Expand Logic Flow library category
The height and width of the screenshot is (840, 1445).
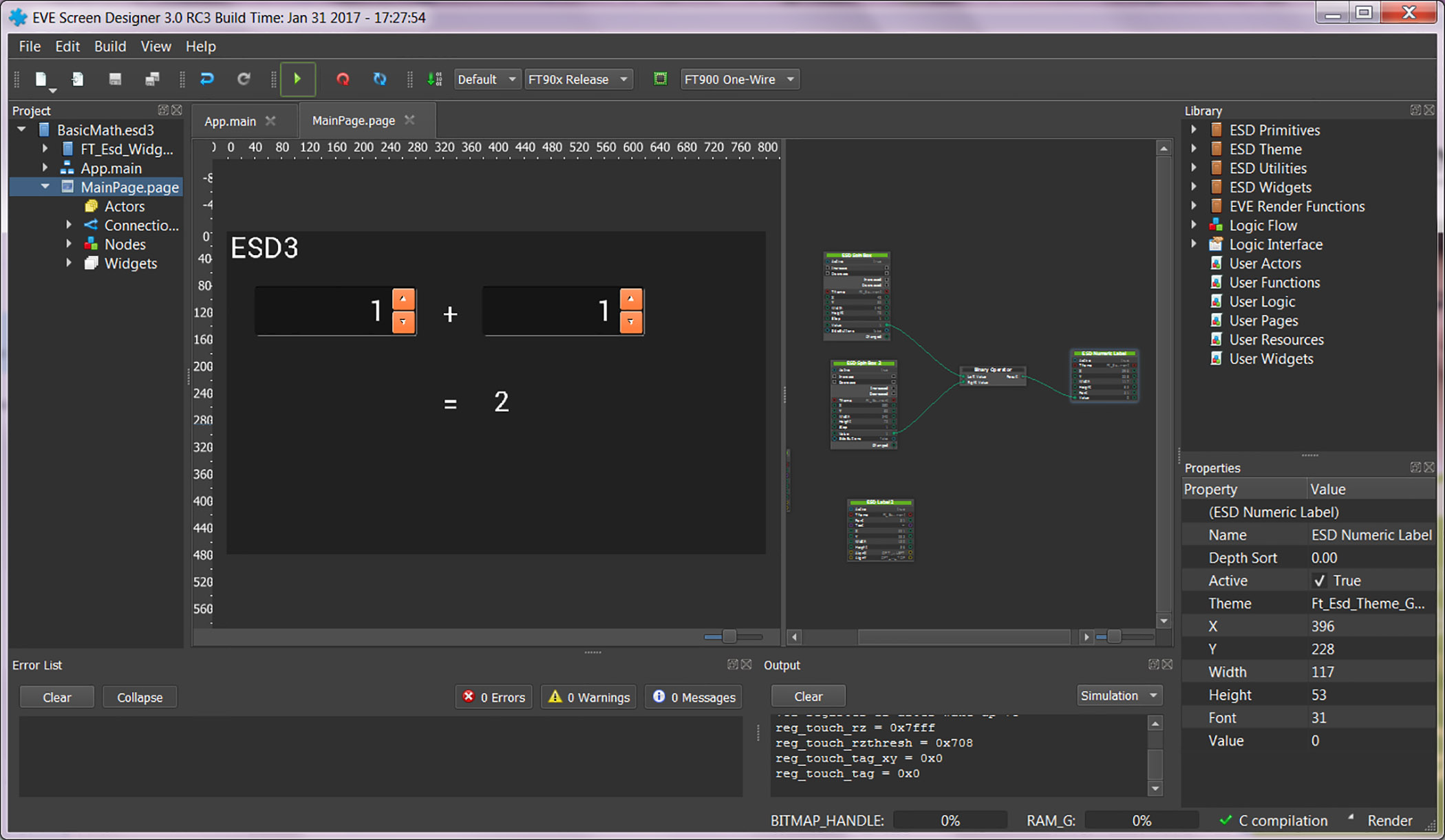[x=1194, y=225]
